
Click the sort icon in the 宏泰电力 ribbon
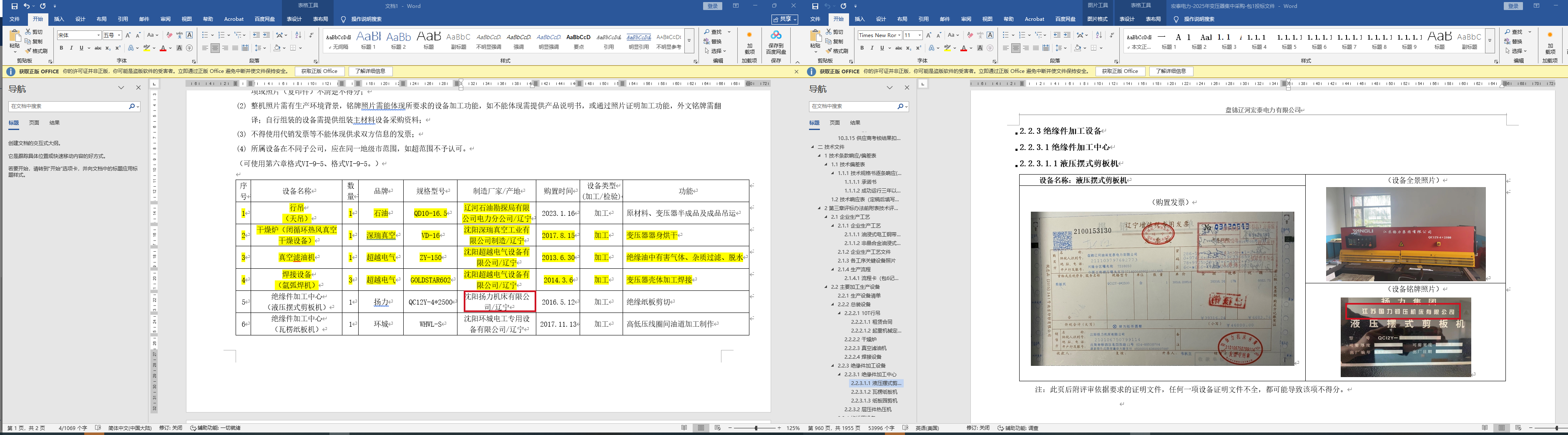pyautogui.click(x=1099, y=35)
